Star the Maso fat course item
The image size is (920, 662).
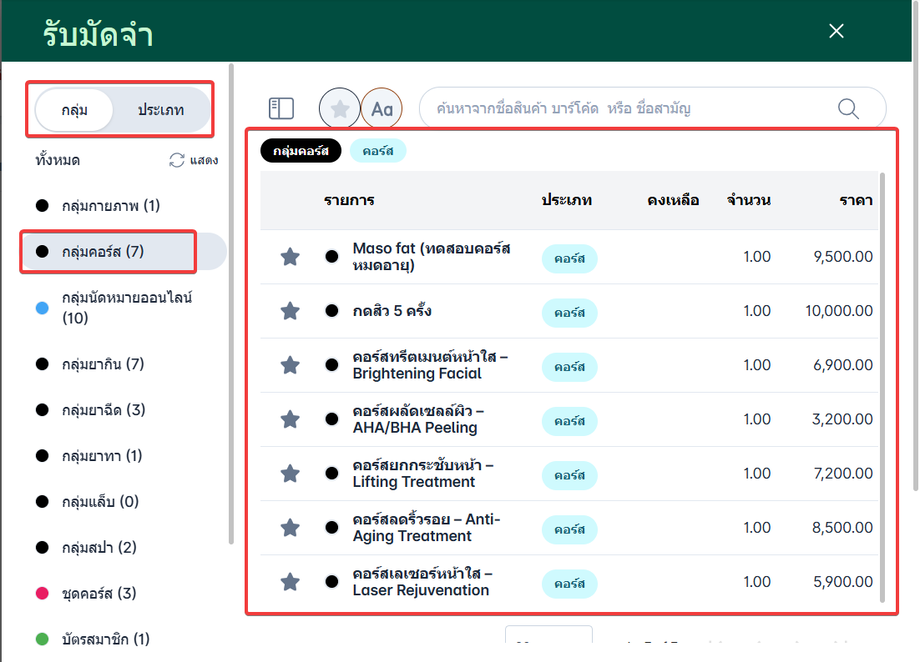(290, 257)
